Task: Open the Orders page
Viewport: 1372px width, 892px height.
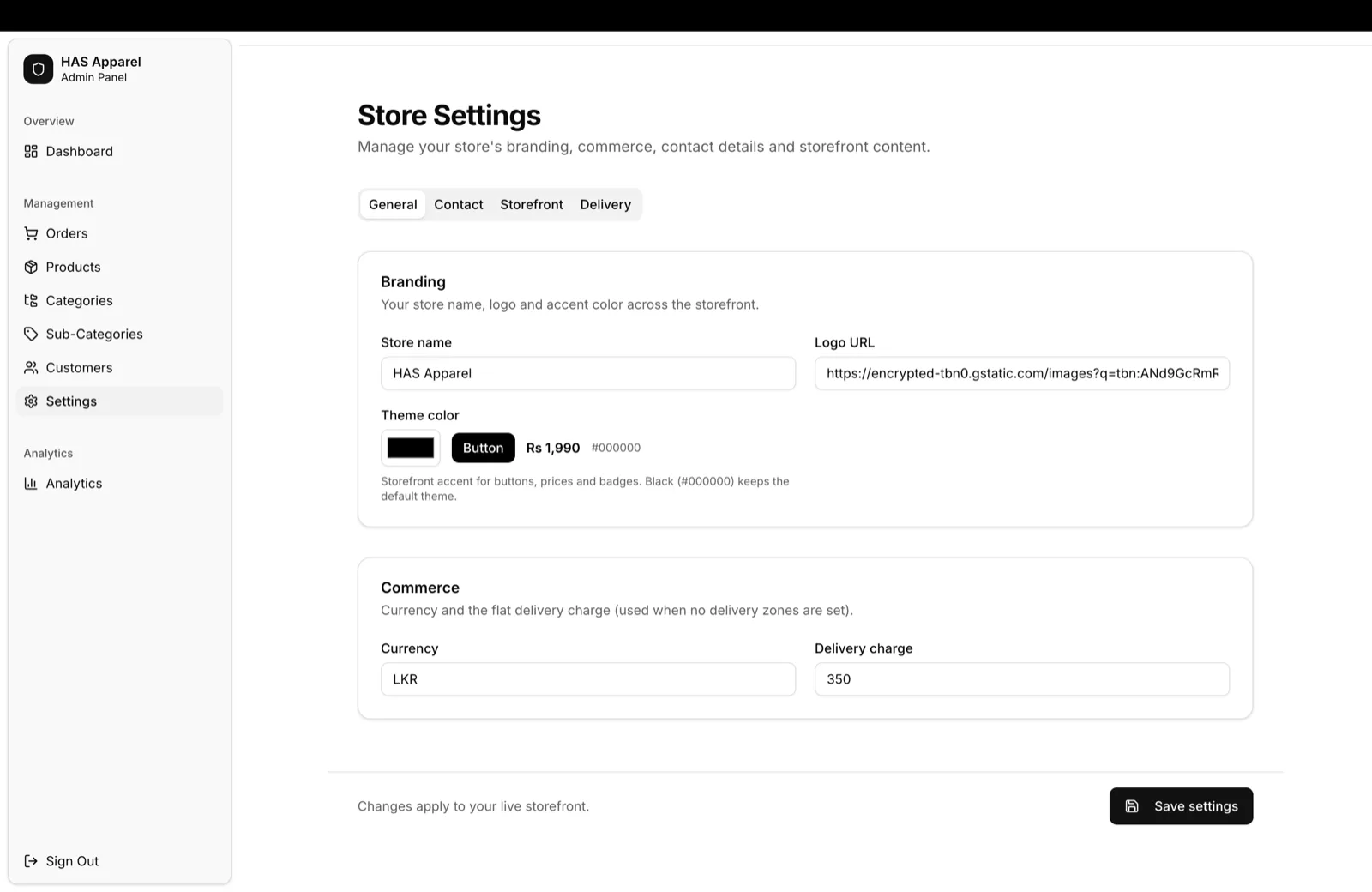Action: point(119,233)
